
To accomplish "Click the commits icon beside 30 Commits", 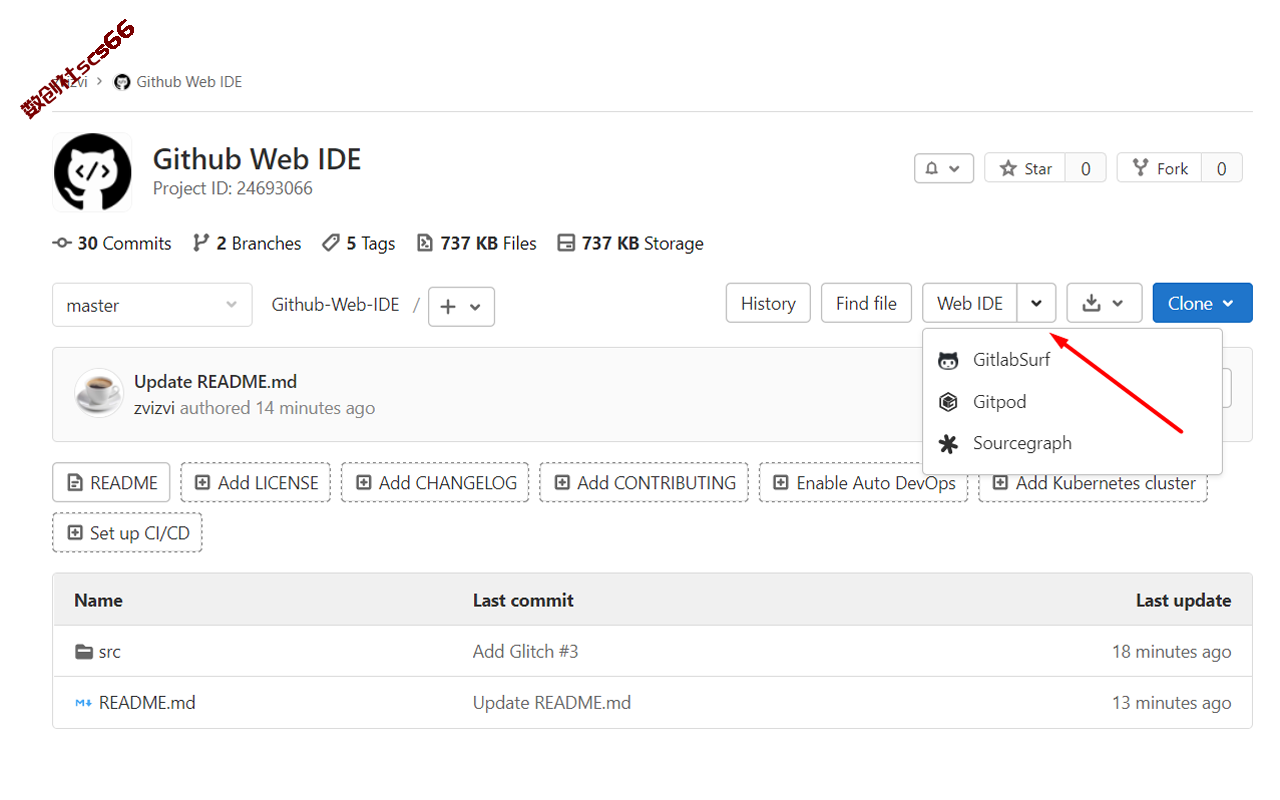I will (62, 243).
